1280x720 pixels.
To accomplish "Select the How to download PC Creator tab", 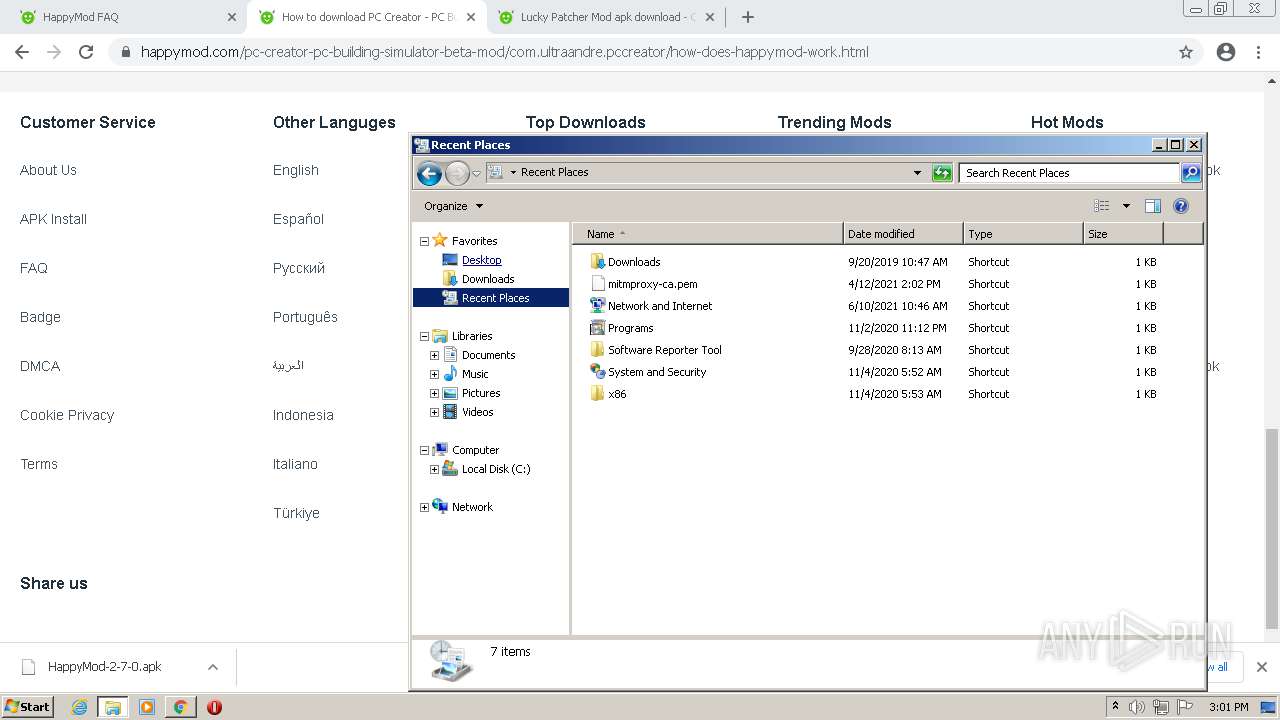I will point(366,17).
